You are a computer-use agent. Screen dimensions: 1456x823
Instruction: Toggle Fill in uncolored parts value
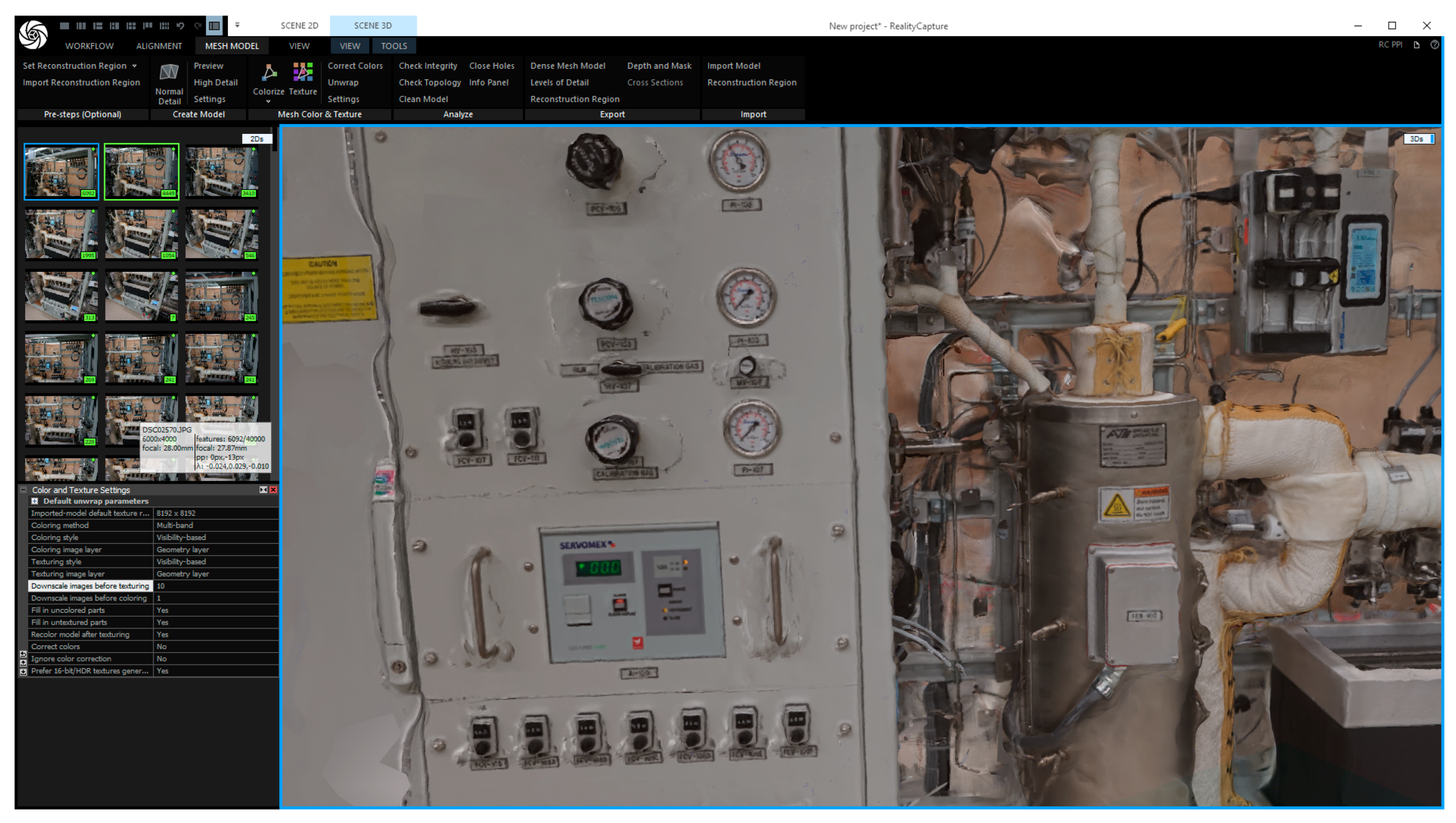(x=215, y=610)
